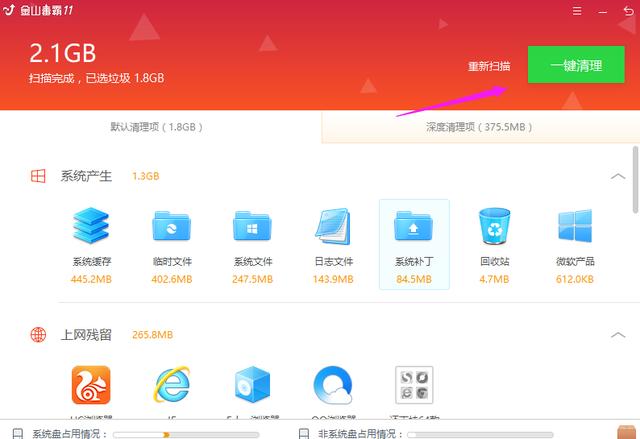The image size is (640, 439).
Task: Click the 143.9MB size under 日志文件
Action: tap(333, 279)
